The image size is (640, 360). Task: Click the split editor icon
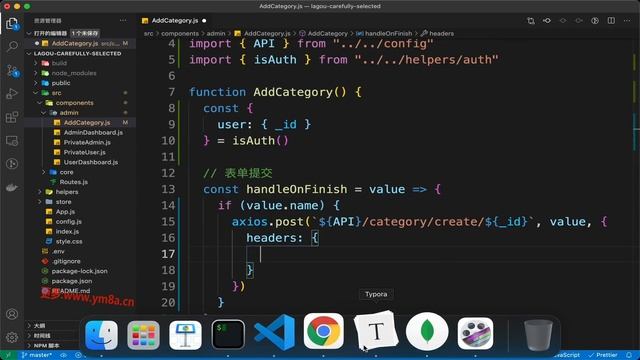[x=611, y=20]
